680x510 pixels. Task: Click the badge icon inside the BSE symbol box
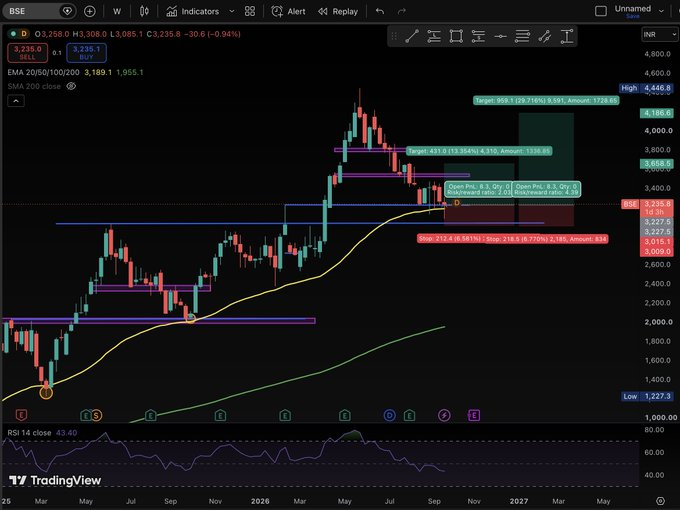pos(67,11)
